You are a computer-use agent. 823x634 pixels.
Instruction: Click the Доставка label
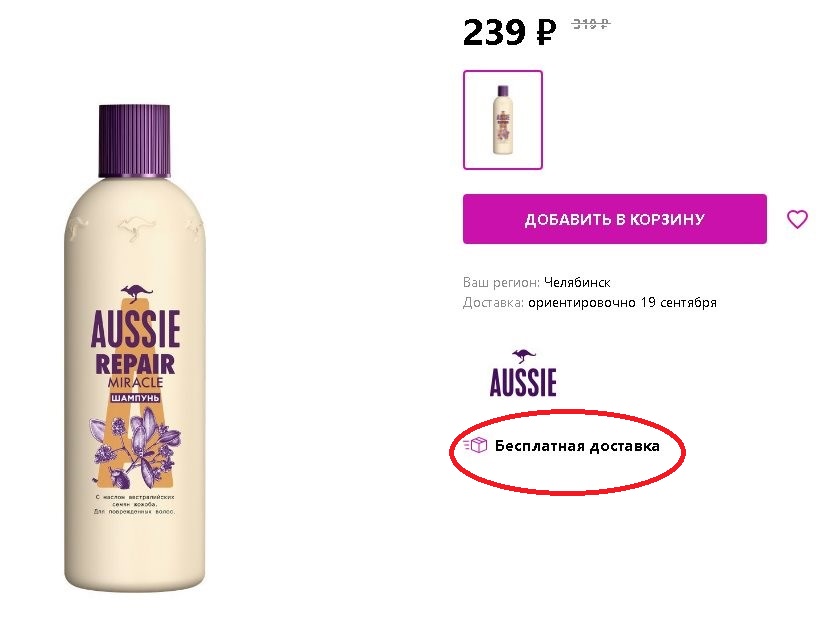[x=493, y=302]
